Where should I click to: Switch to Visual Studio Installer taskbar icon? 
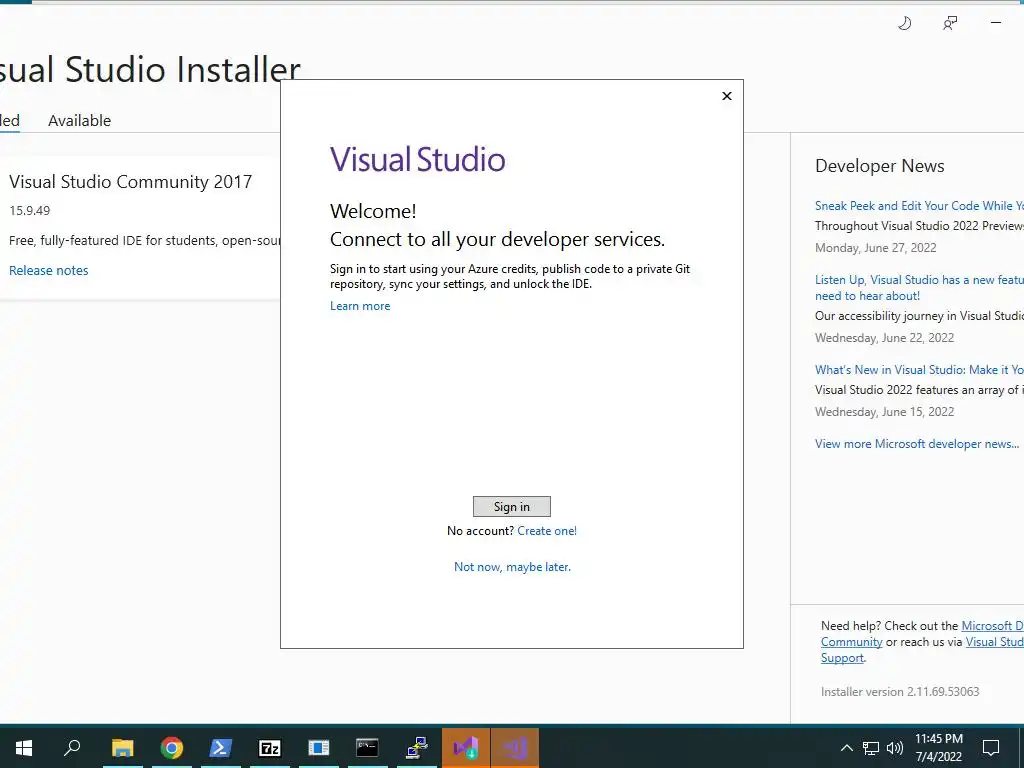click(x=466, y=748)
